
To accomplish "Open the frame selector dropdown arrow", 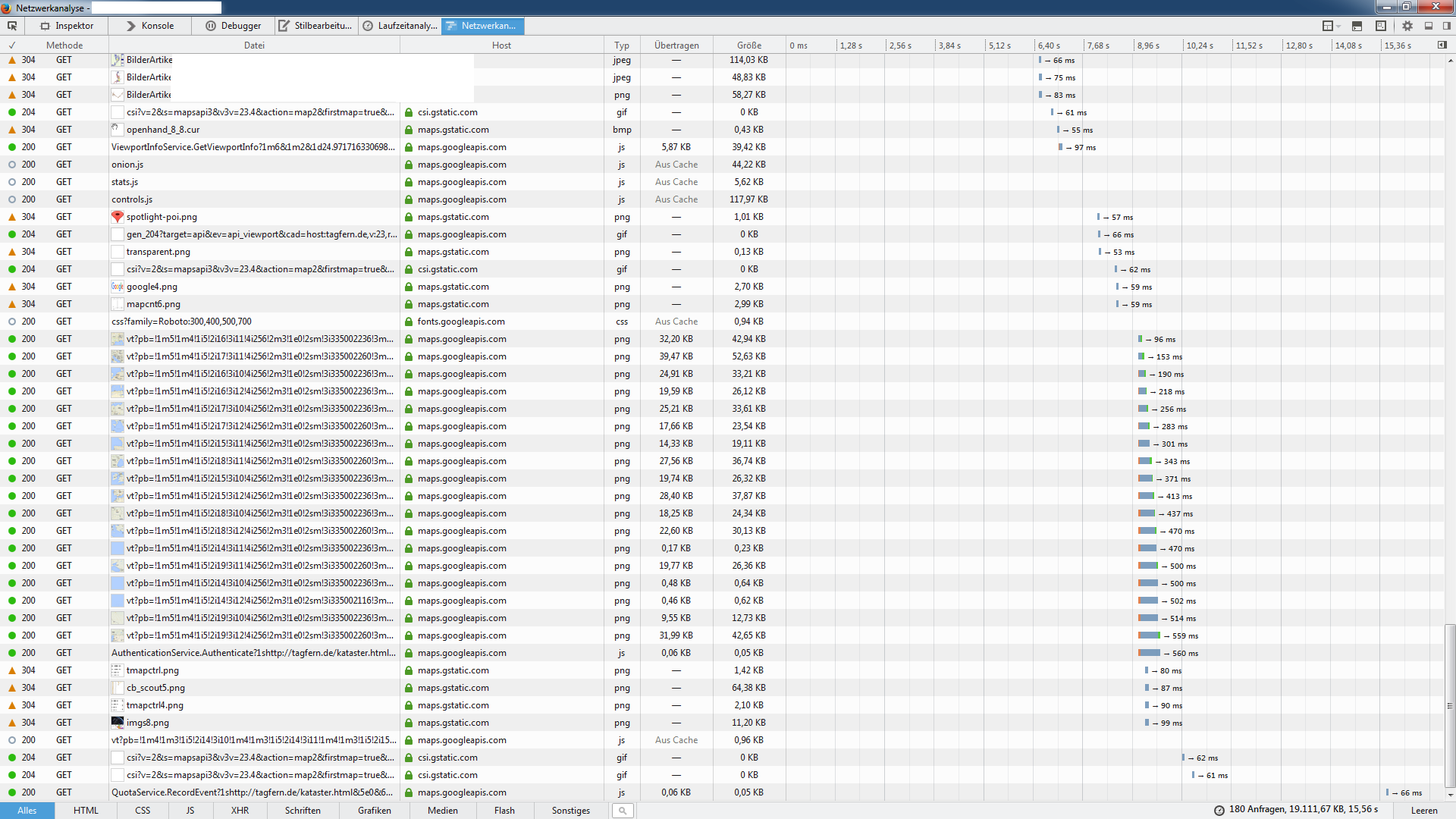I will (x=1339, y=26).
